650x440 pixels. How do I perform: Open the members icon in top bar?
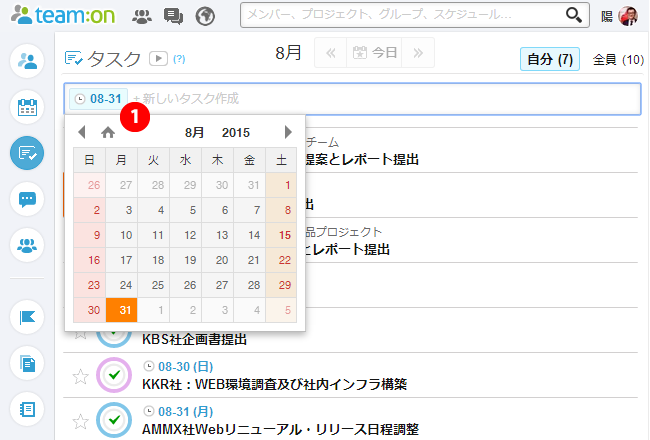[x=142, y=16]
